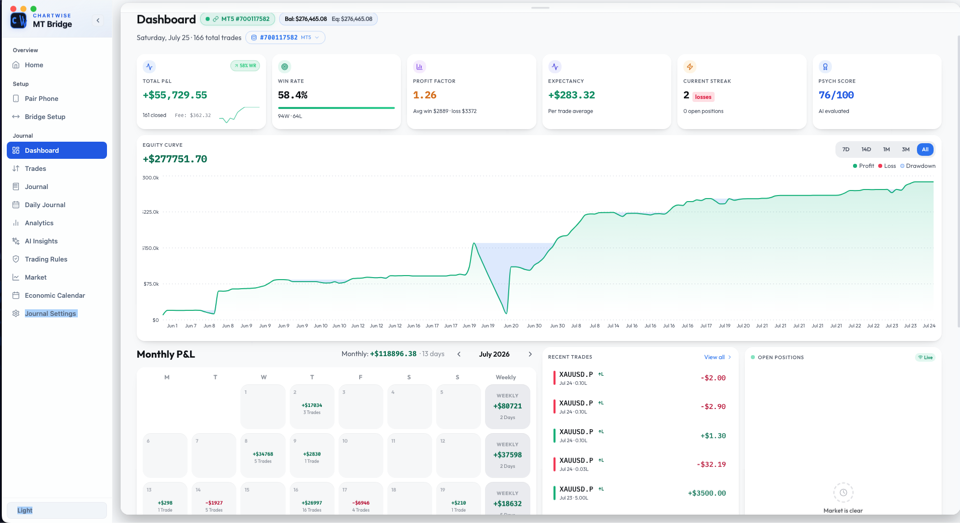Select the 7D equity curve range
The width and height of the screenshot is (960, 523).
846,149
